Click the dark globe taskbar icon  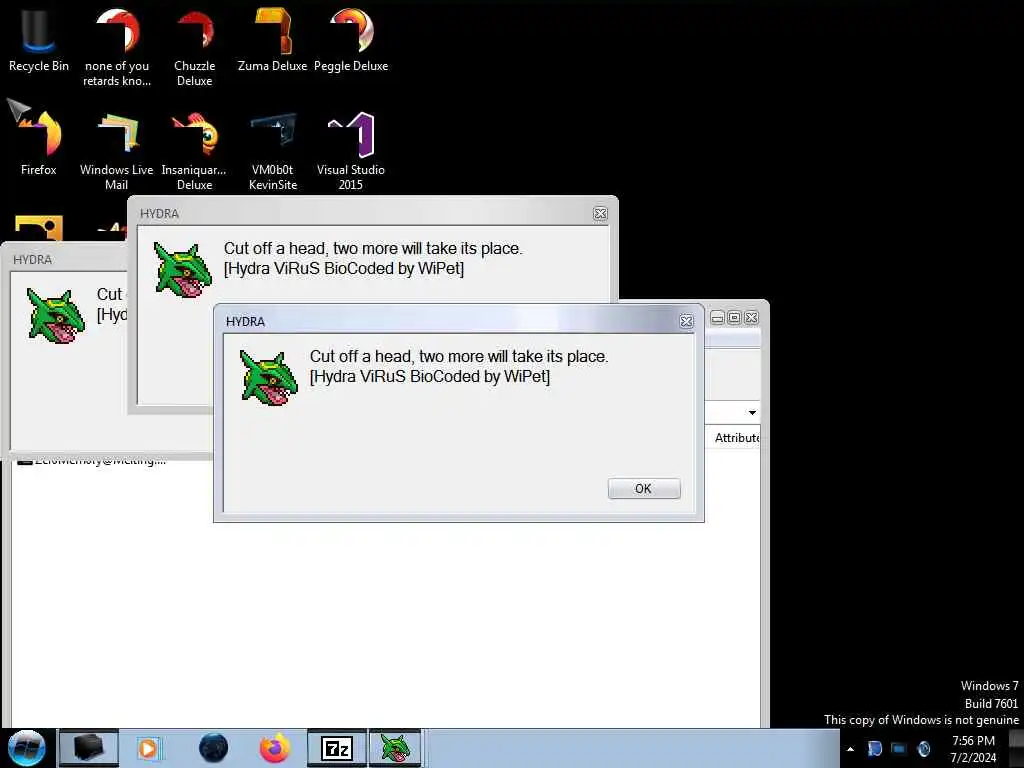pos(214,748)
